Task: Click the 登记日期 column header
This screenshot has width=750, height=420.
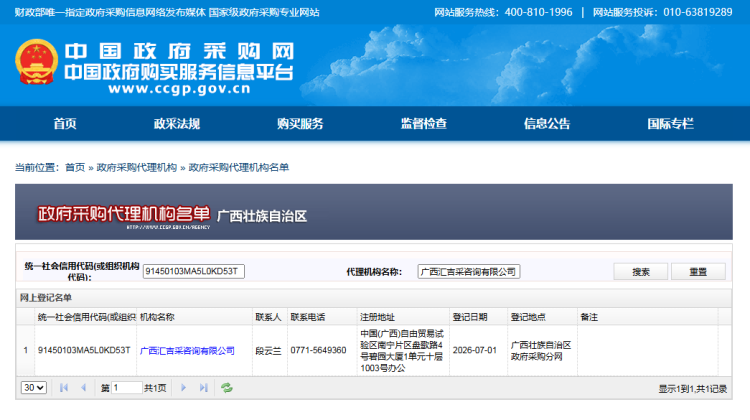Action: point(479,317)
